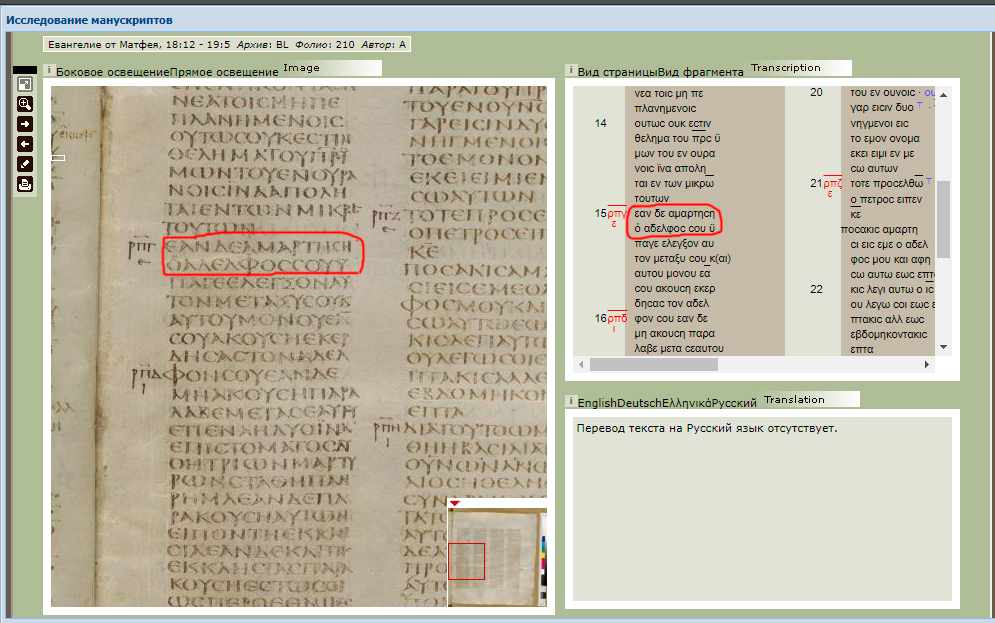Click the red marginal note ρπγ
Image resolution: width=995 pixels, height=623 pixels.
pyautogui.click(x=617, y=214)
